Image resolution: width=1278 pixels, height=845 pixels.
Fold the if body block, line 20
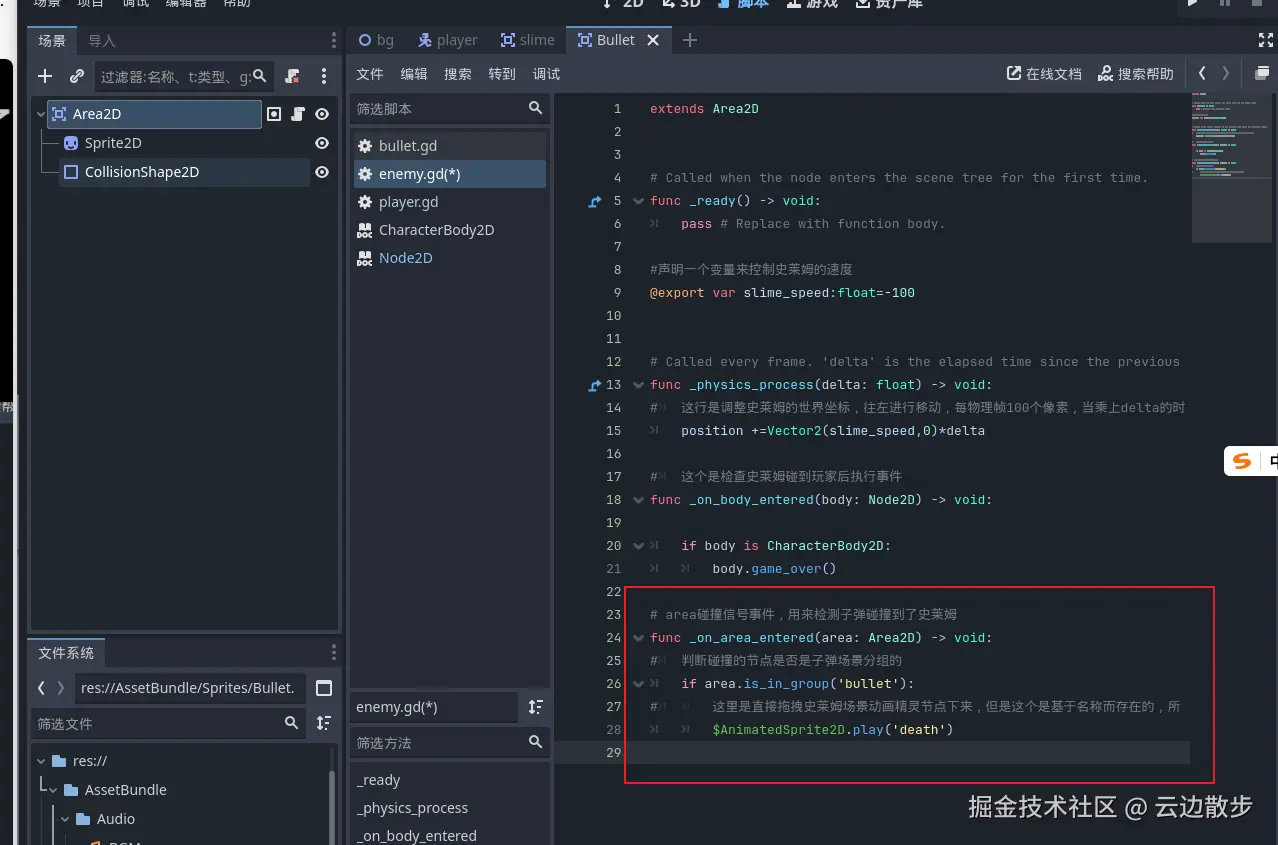point(638,546)
